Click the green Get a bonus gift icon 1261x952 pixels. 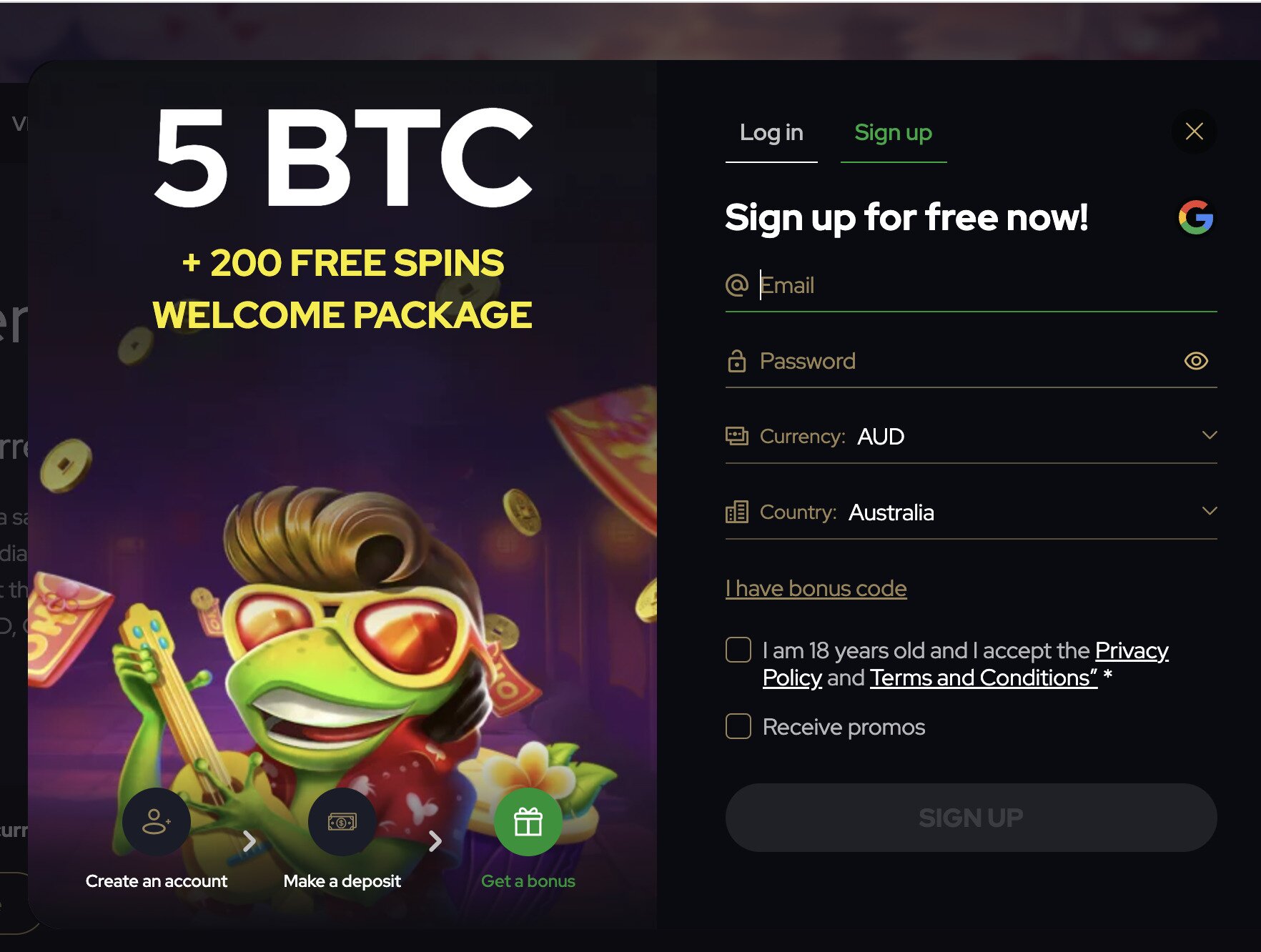(528, 822)
